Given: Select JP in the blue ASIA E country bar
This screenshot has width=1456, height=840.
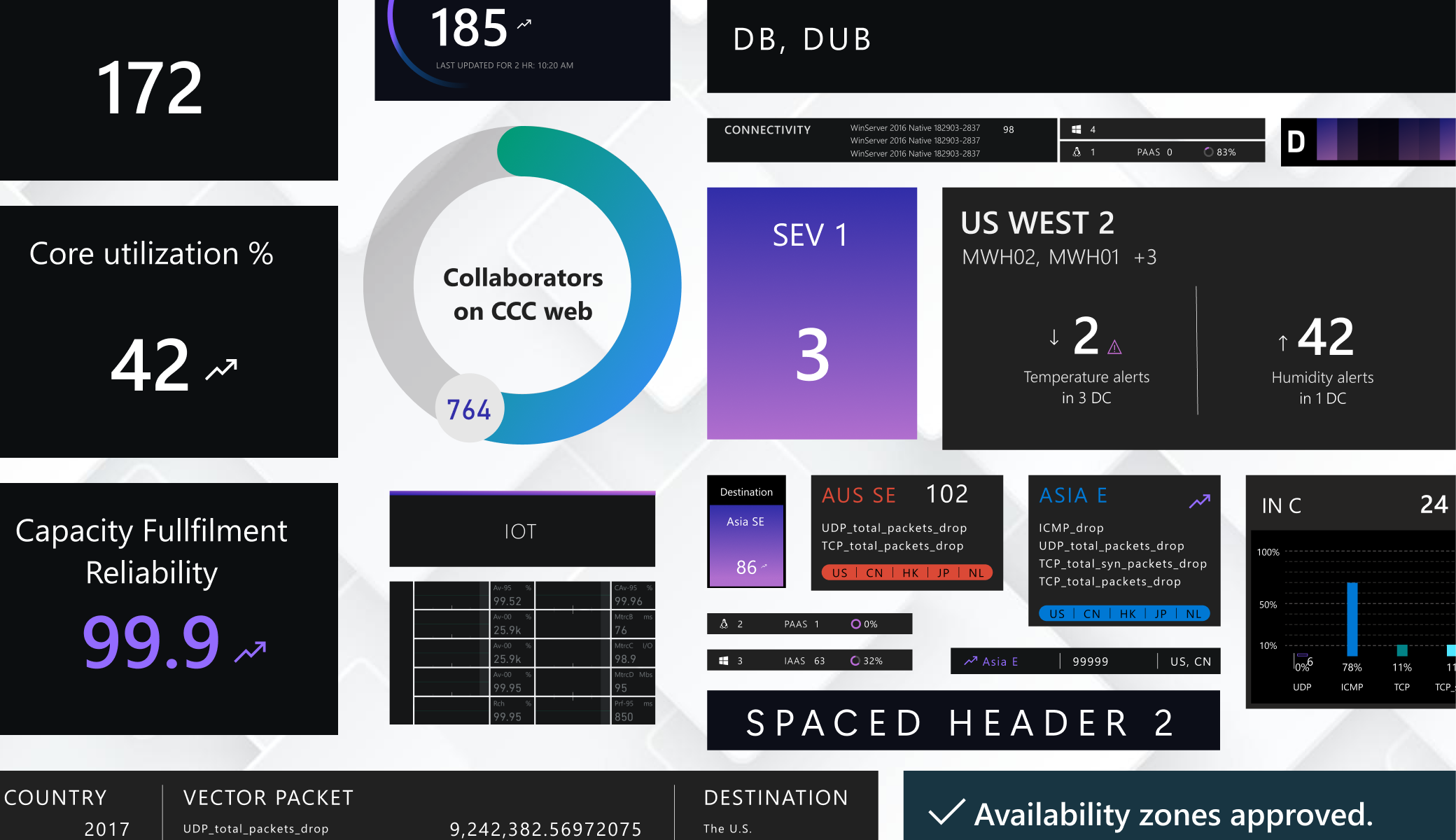Looking at the screenshot, I should click(1161, 614).
